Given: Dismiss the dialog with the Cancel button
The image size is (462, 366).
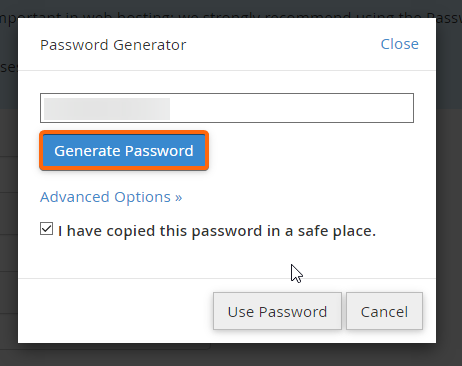Looking at the screenshot, I should (x=384, y=311).
